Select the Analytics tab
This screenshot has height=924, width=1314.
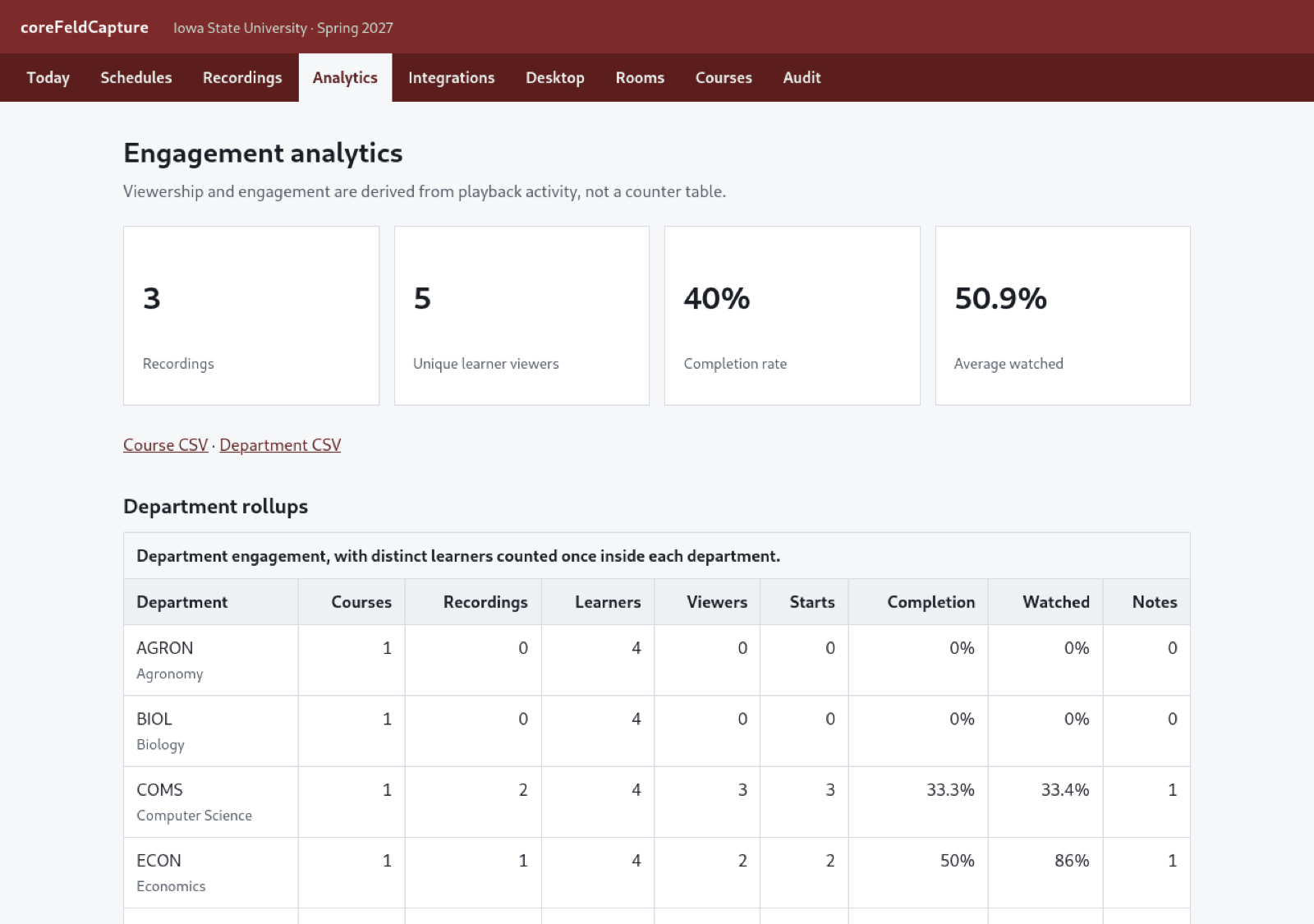coord(345,77)
